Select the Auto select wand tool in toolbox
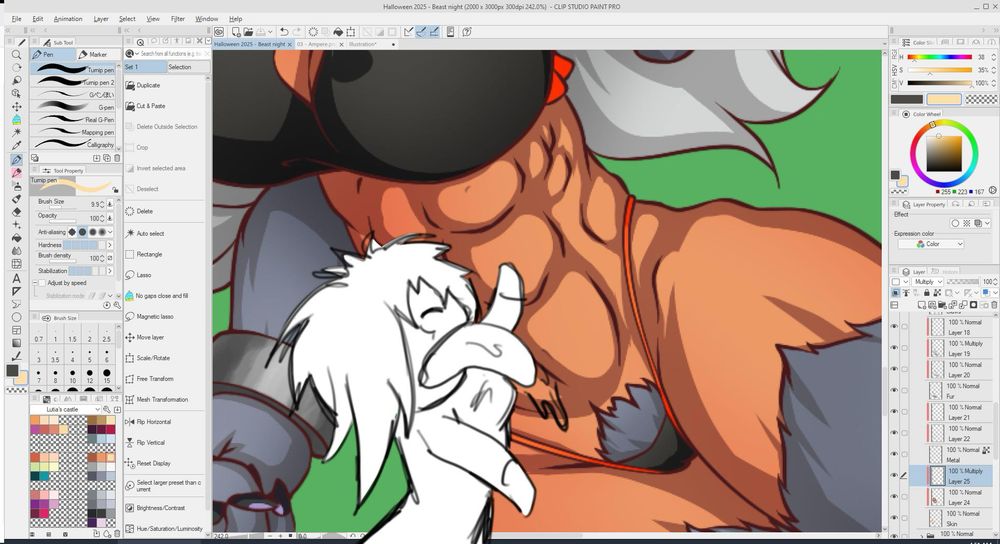Image resolution: width=1000 pixels, height=544 pixels. pos(17,132)
